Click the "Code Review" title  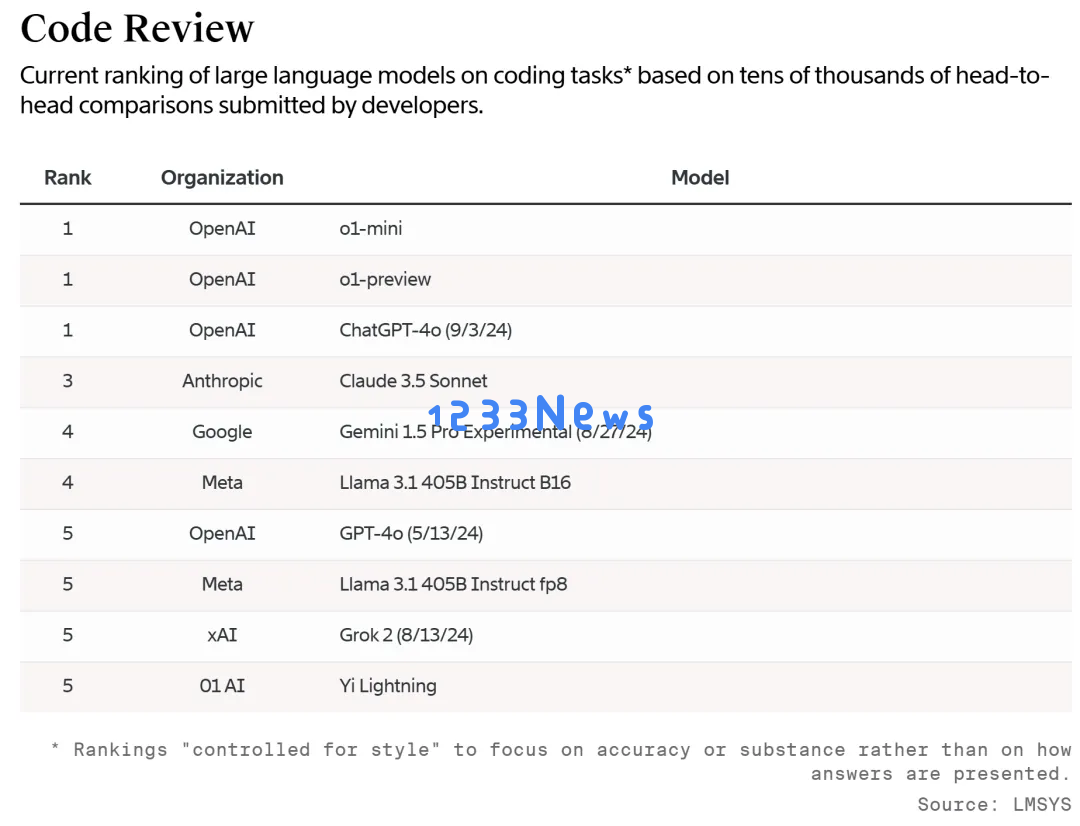coord(137,28)
